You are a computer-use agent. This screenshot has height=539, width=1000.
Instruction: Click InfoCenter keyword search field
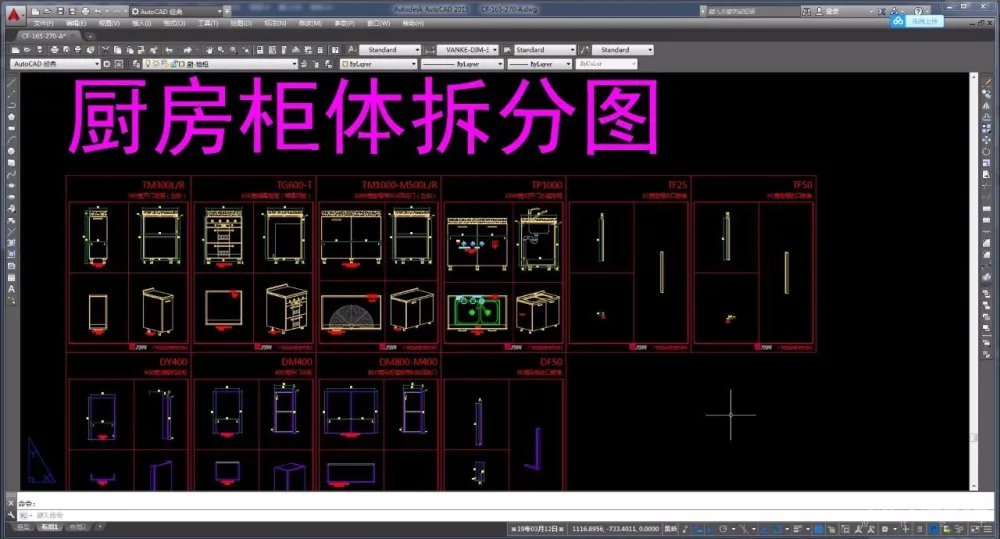click(x=751, y=11)
